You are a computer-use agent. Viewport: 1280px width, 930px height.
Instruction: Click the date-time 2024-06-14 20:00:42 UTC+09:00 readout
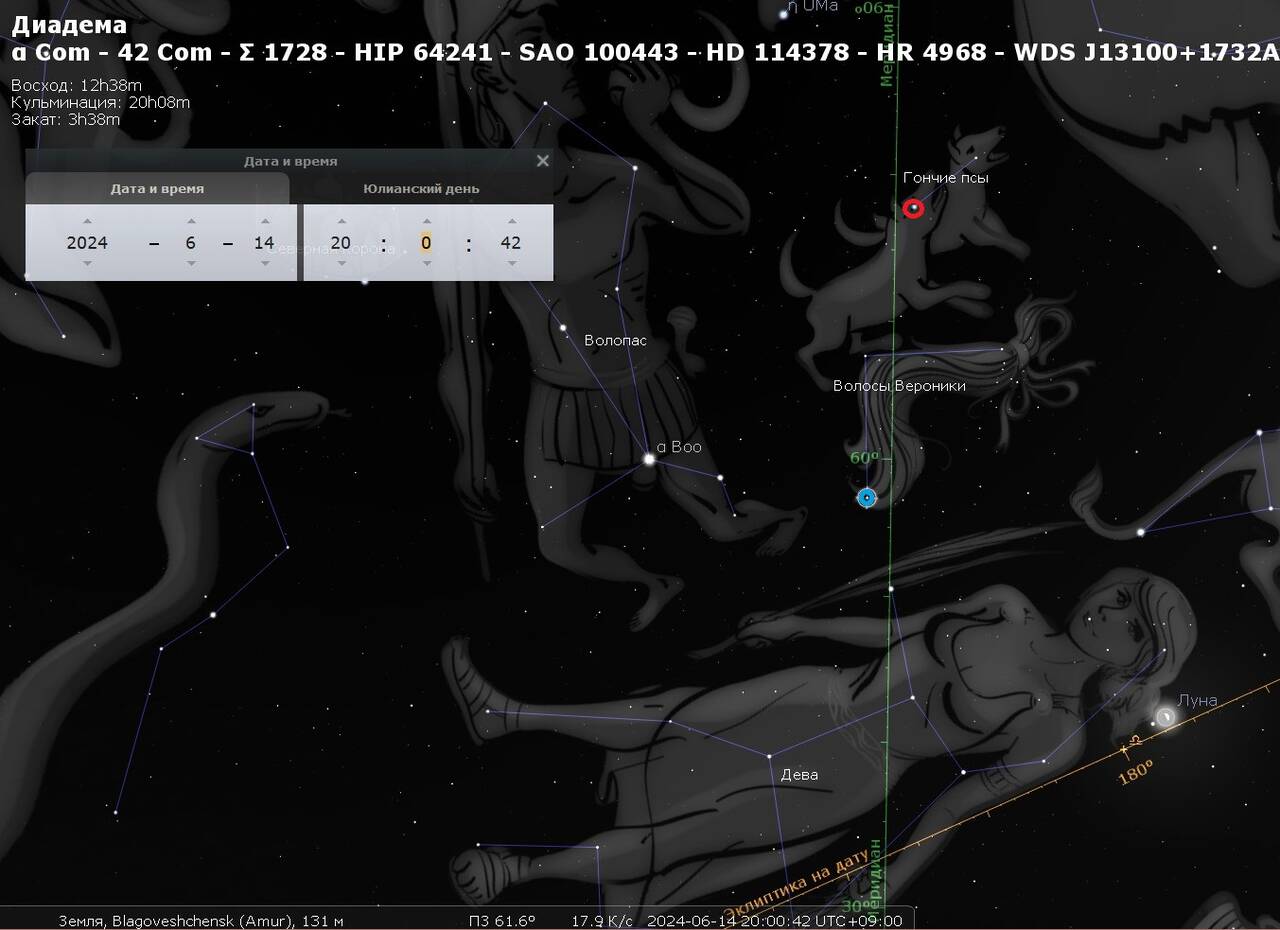[x=774, y=920]
